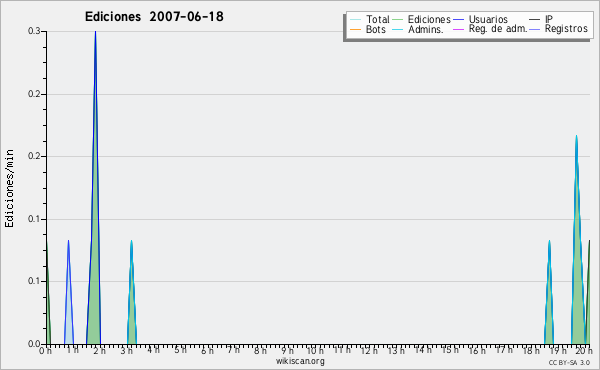
Task: Click the '0.0' y-axis value
Action: (34, 344)
